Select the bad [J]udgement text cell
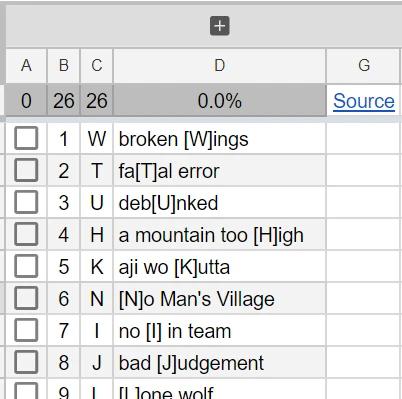Image resolution: width=402 pixels, height=399 pixels. pyautogui.click(x=220, y=363)
